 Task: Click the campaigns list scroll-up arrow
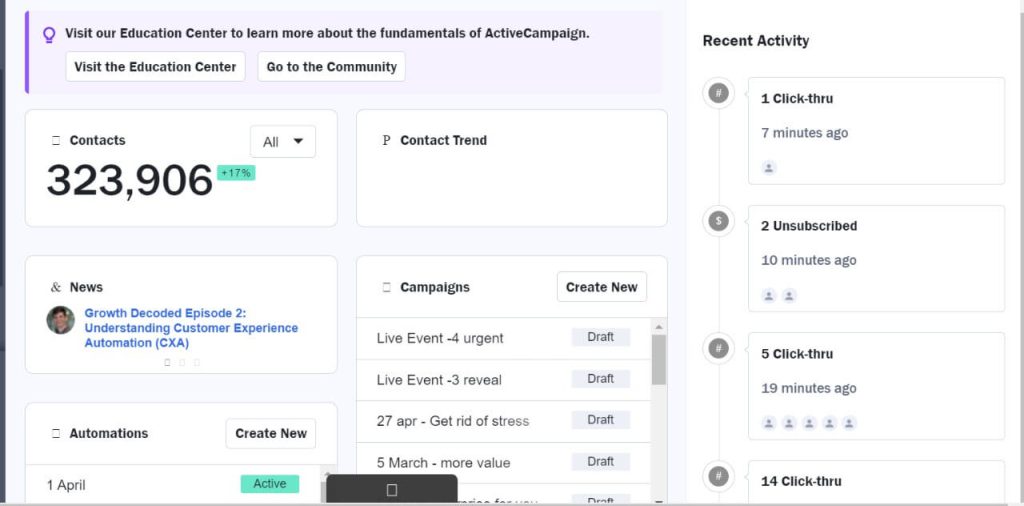(659, 326)
